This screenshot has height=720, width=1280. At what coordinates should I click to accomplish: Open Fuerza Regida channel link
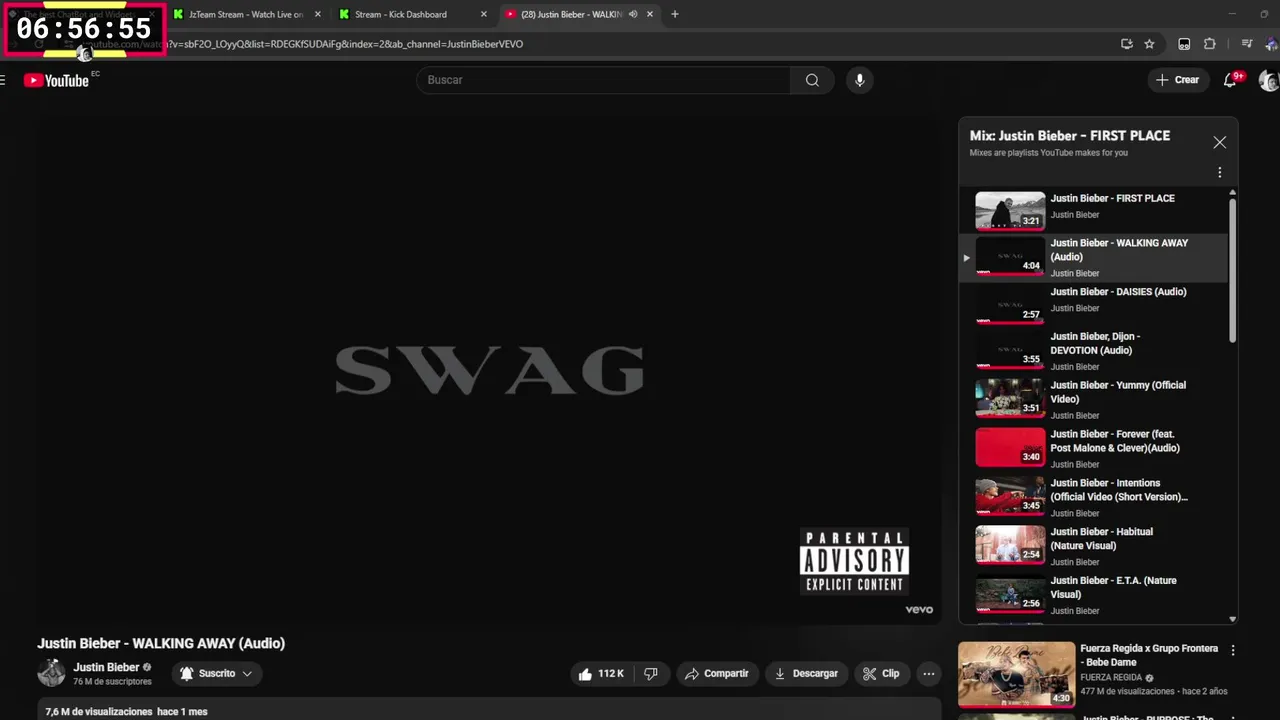click(1111, 677)
